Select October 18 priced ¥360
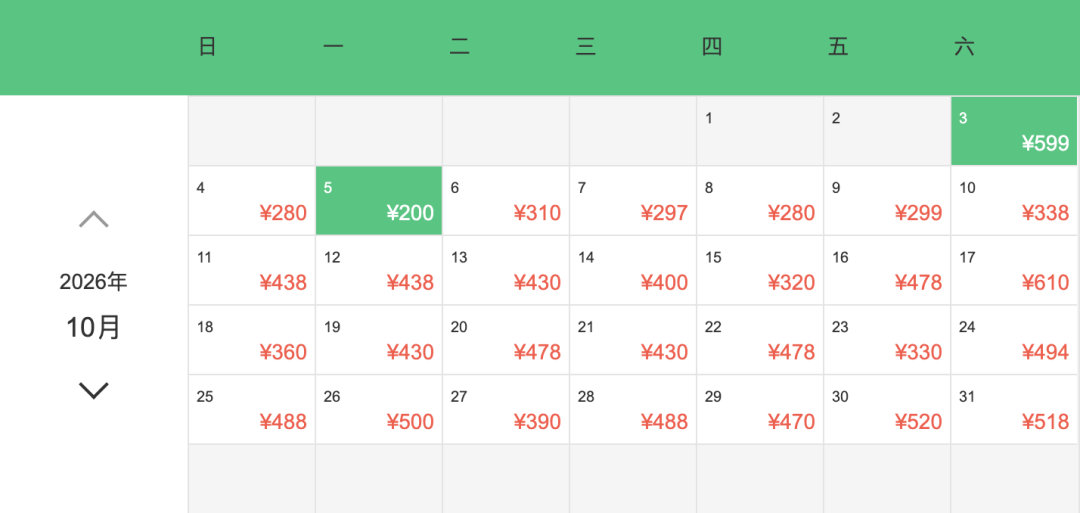Image resolution: width=1080 pixels, height=513 pixels. click(252, 340)
